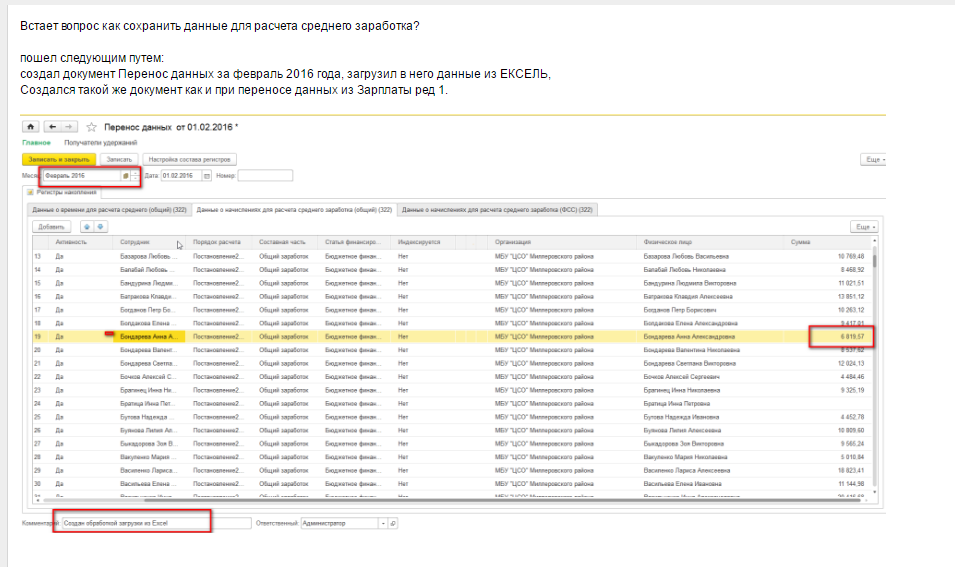This screenshot has width=955, height=567.
Task: Click the Настройка состава регистров button
Action: click(x=190, y=159)
